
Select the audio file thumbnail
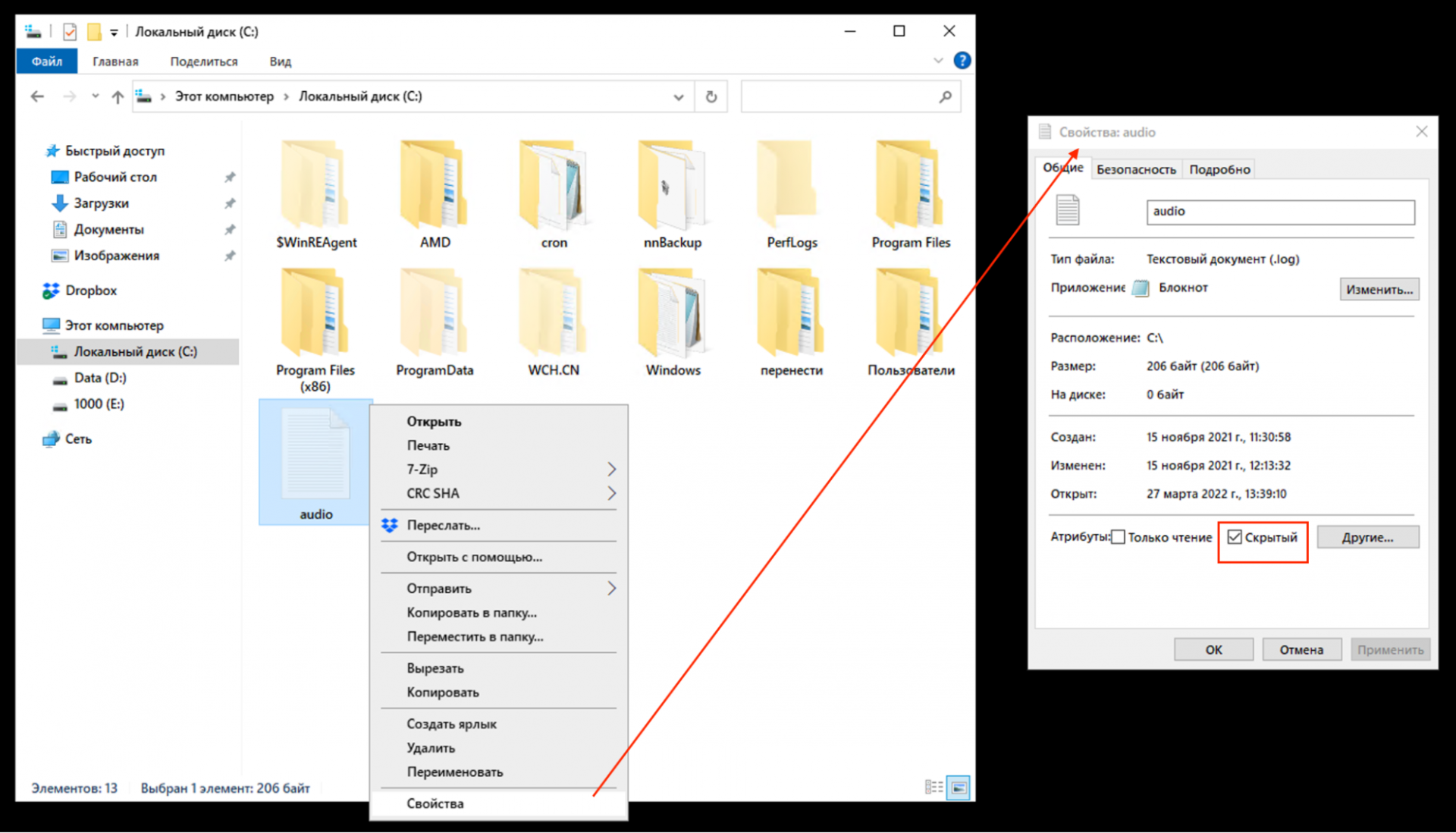pyautogui.click(x=315, y=454)
